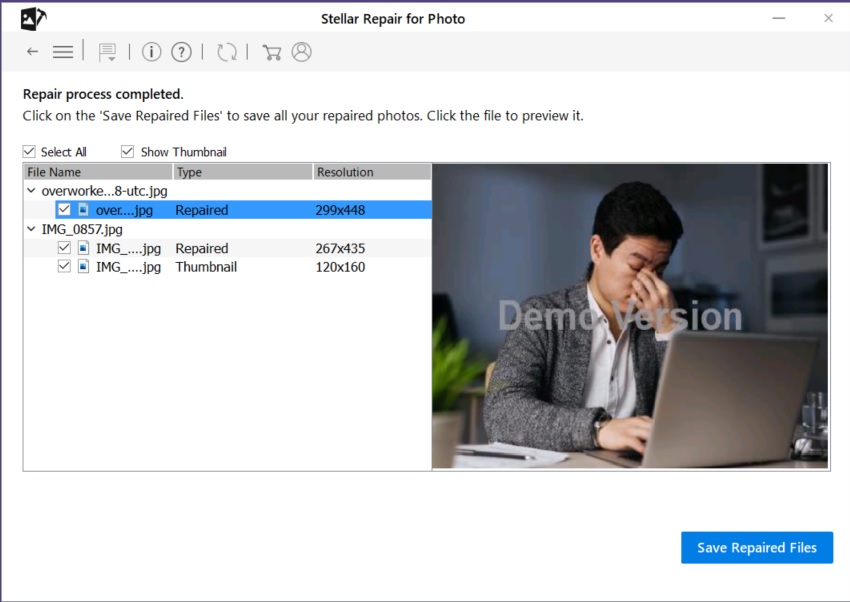Click the Thumbnail type cell
This screenshot has width=850, height=602.
206,267
